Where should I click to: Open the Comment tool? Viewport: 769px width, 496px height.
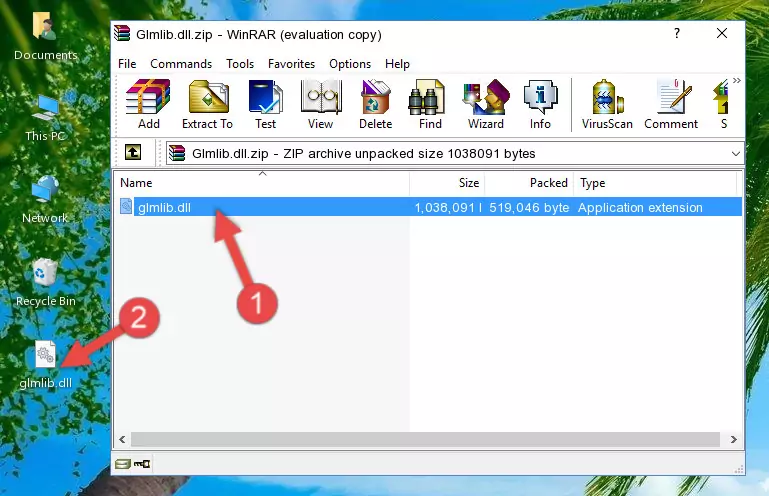[x=671, y=104]
